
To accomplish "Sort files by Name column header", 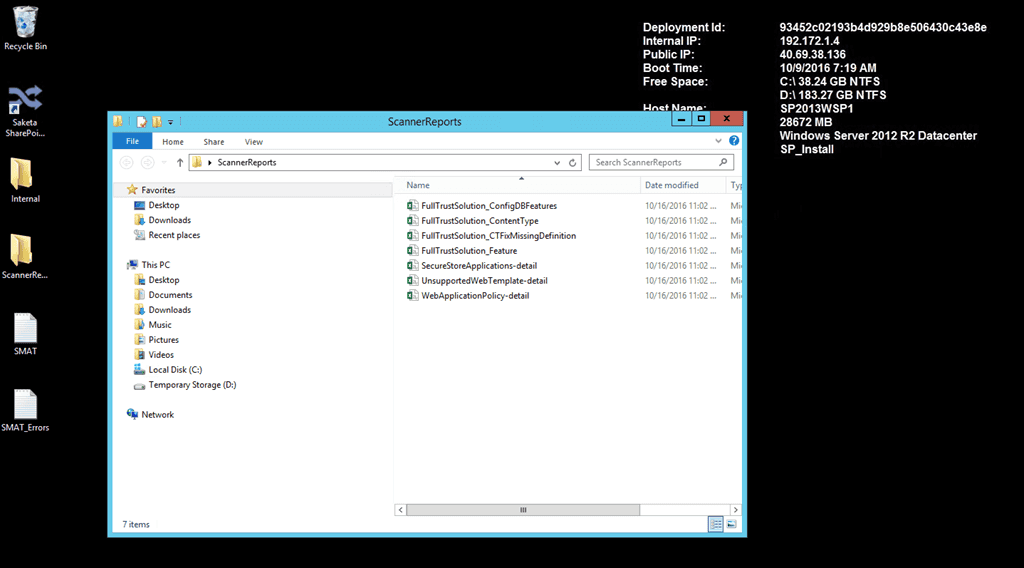I will 418,185.
